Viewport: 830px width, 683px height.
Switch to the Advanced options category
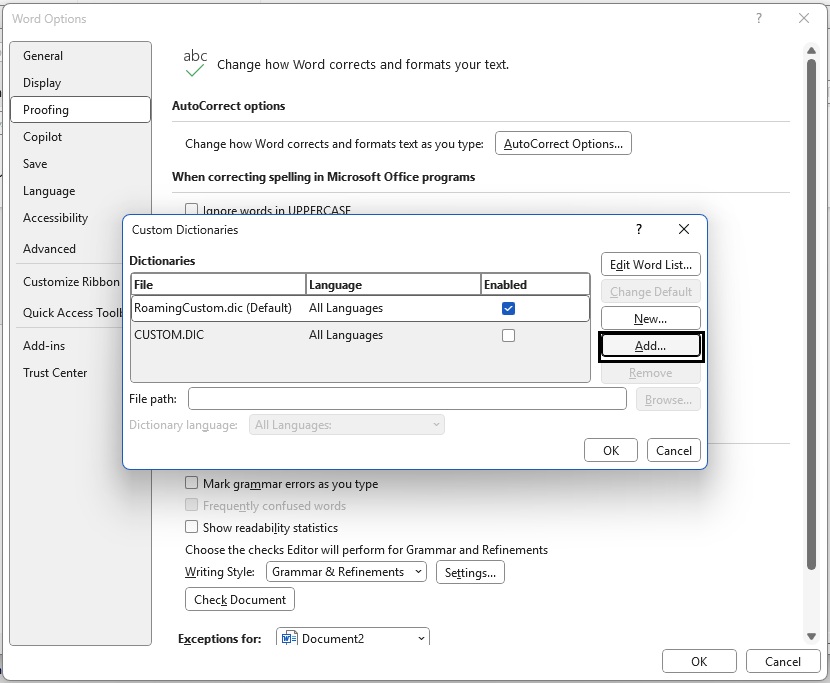click(49, 249)
